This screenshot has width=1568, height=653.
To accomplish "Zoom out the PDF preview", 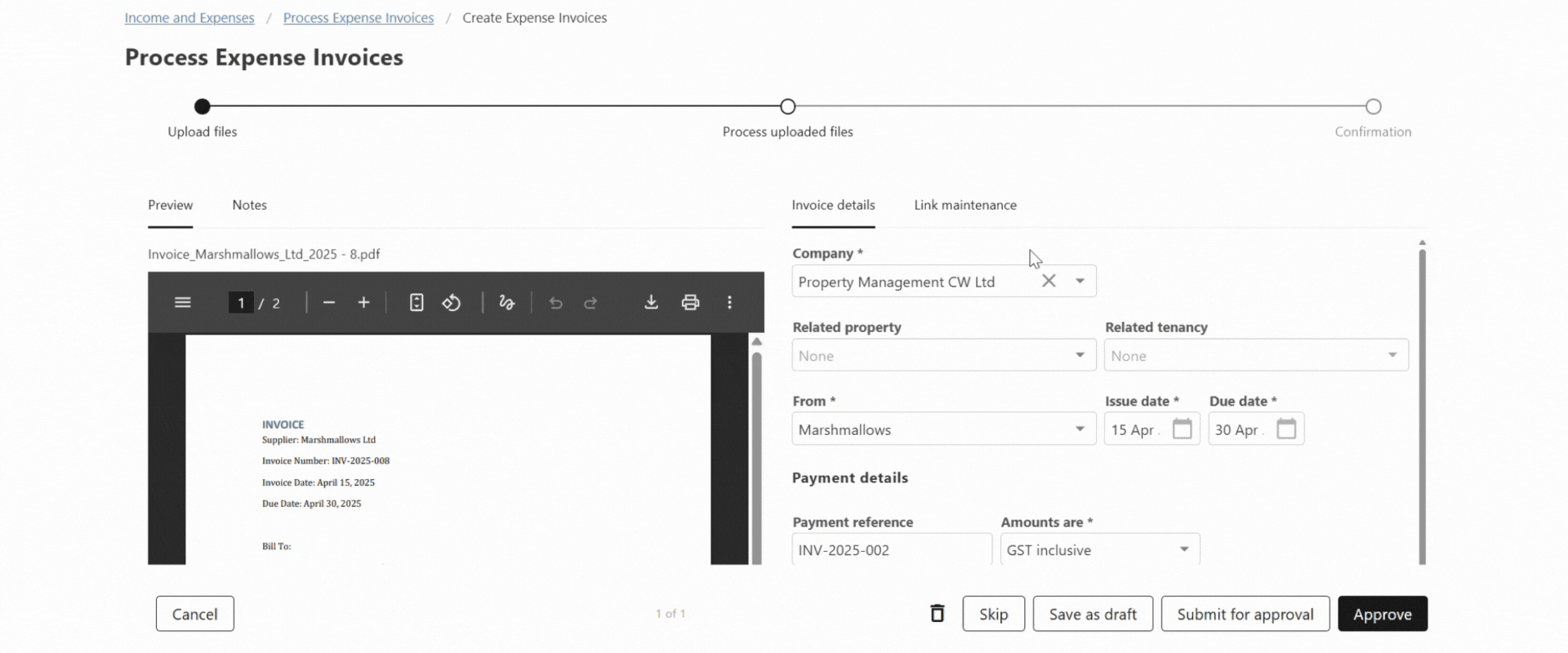I will tap(329, 303).
